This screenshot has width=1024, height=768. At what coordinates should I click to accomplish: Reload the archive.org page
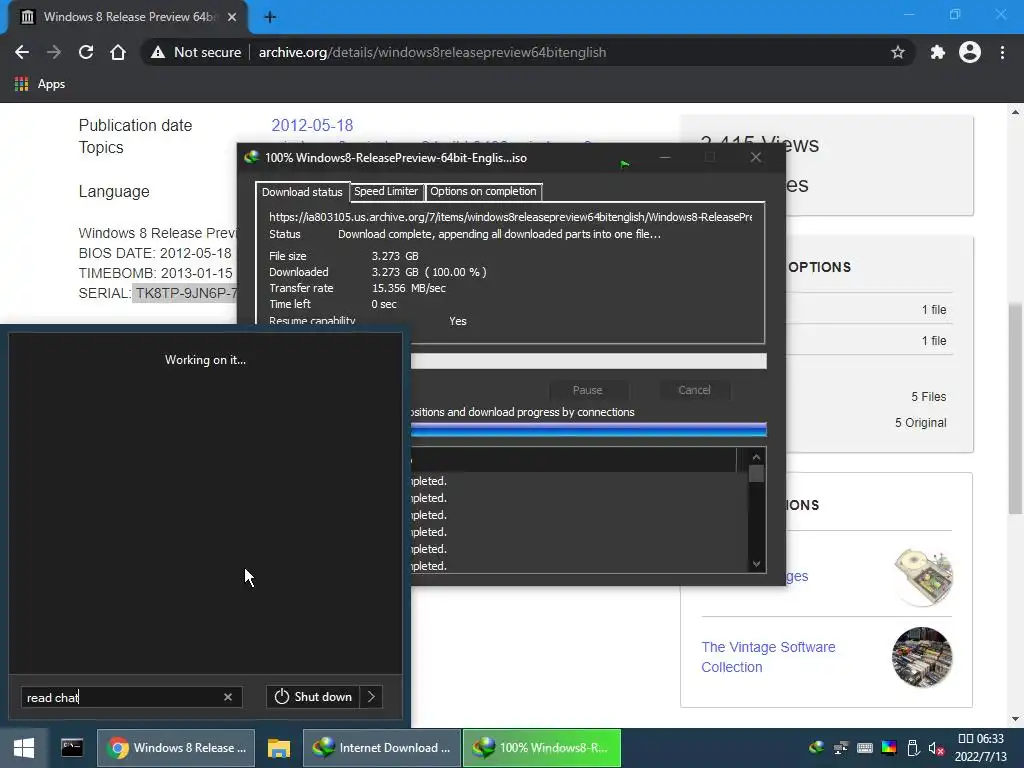pos(86,52)
